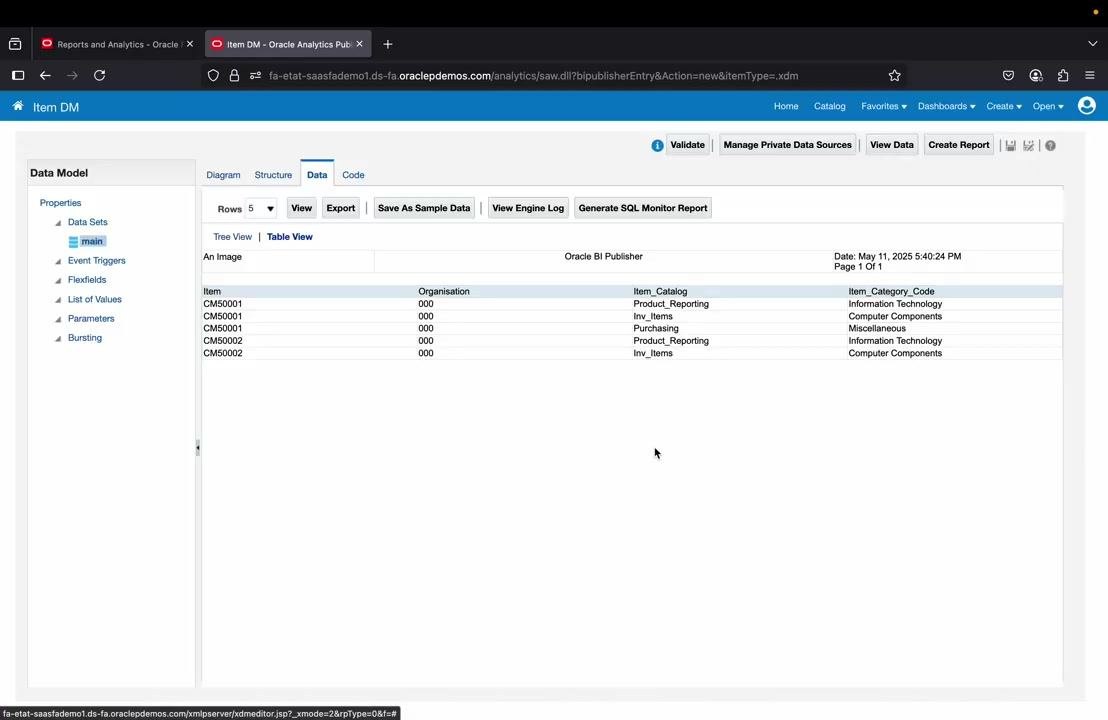Click the blue info icon beside Validate
Viewport: 1108px width, 720px height.
point(657,146)
